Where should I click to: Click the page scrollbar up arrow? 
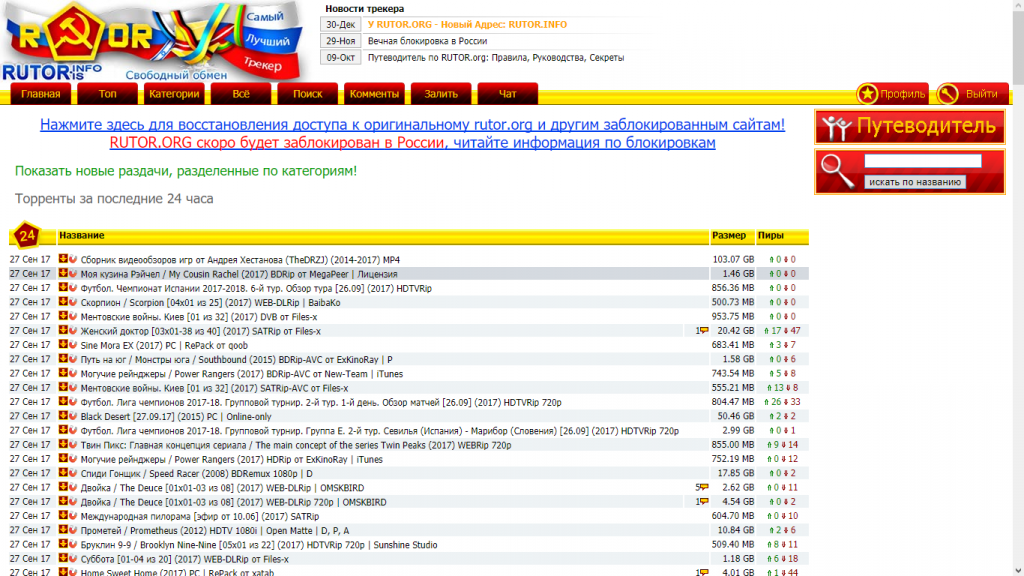[1018, 6]
